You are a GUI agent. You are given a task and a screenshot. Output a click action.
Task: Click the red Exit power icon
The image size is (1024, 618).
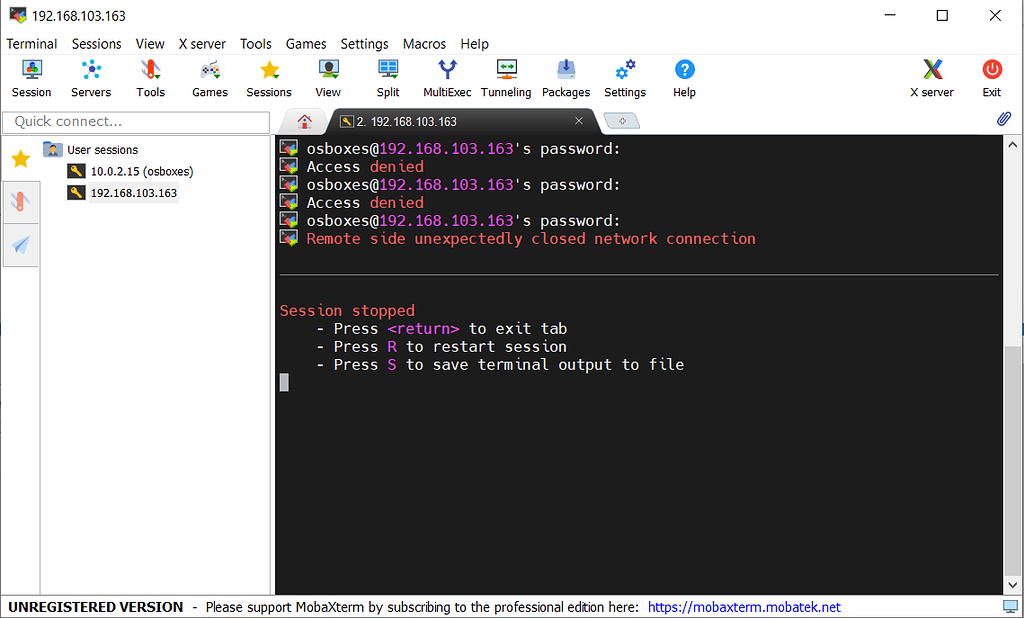[991, 78]
